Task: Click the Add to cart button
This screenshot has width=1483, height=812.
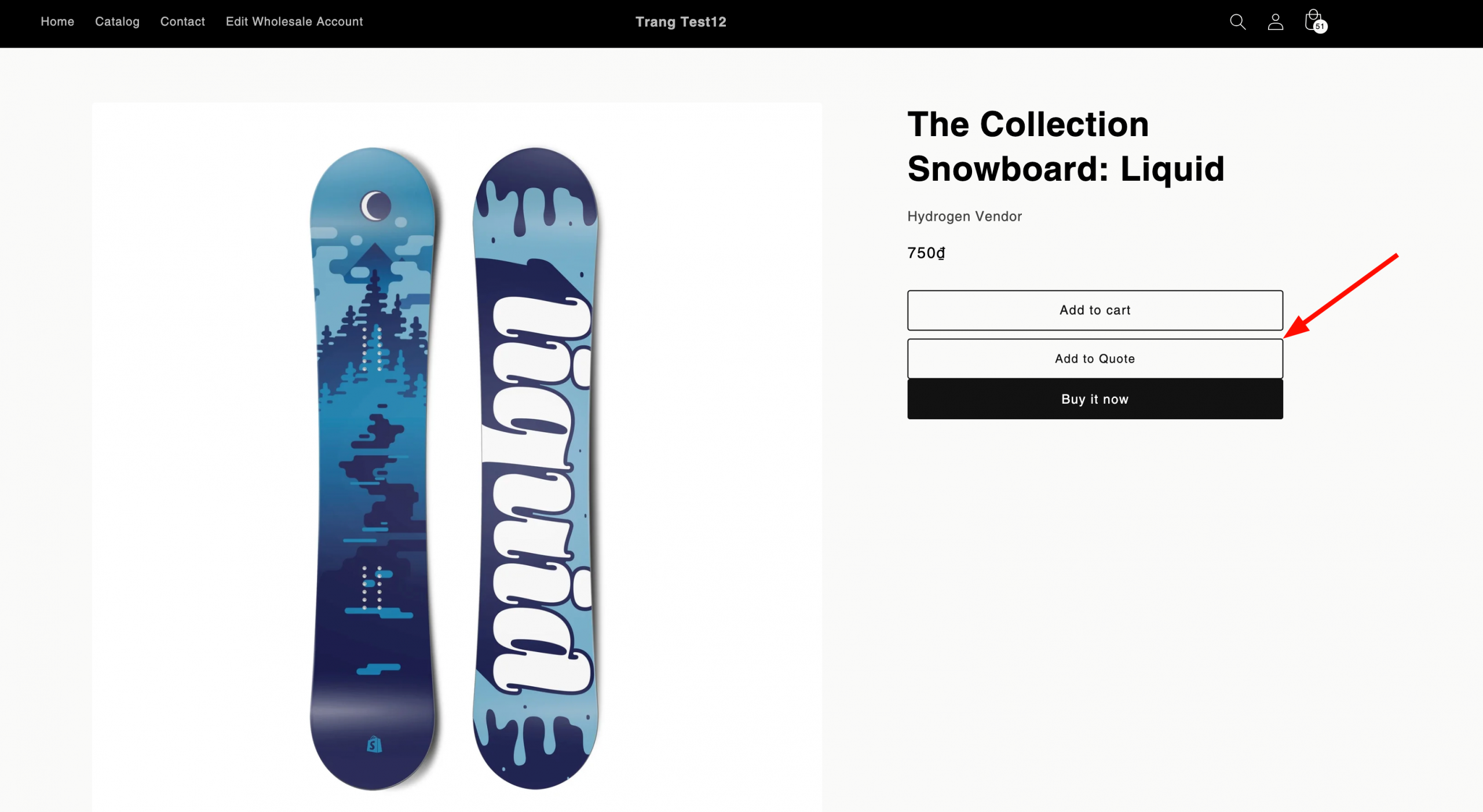Action: pos(1095,310)
